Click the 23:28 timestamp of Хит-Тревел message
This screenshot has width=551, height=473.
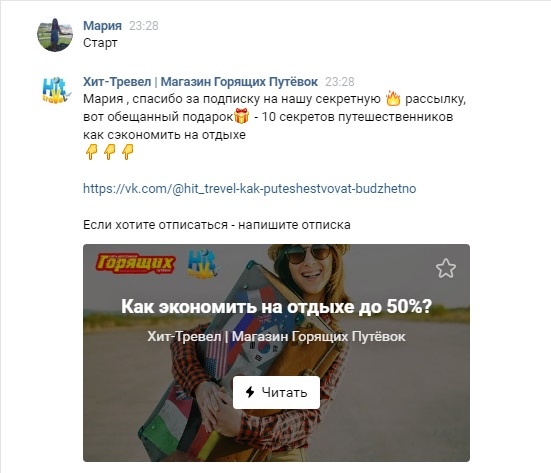tap(339, 82)
